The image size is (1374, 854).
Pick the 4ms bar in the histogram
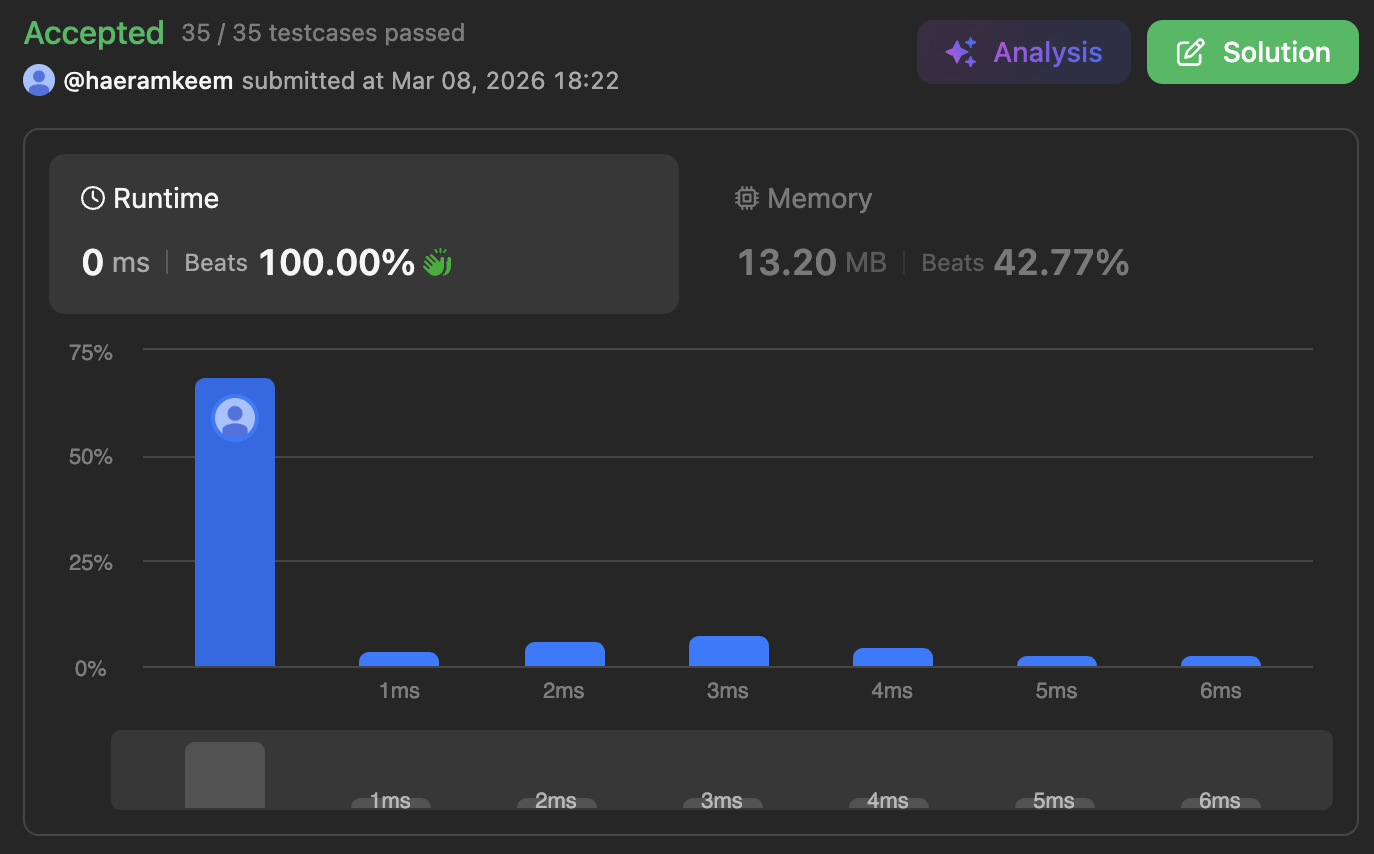pos(893,657)
